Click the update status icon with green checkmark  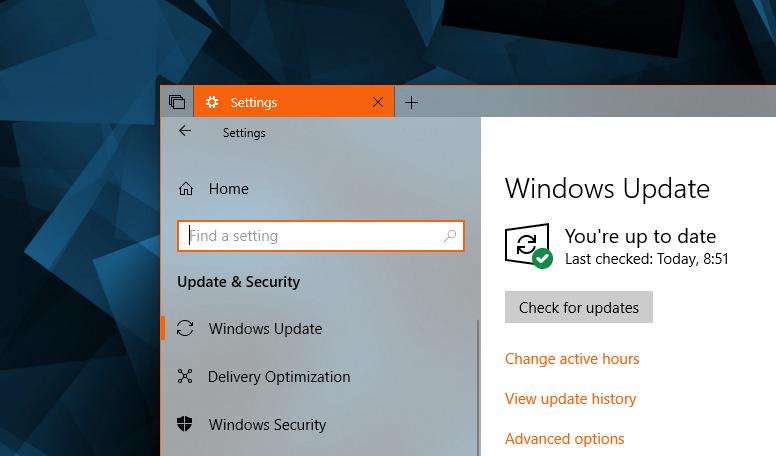(529, 246)
